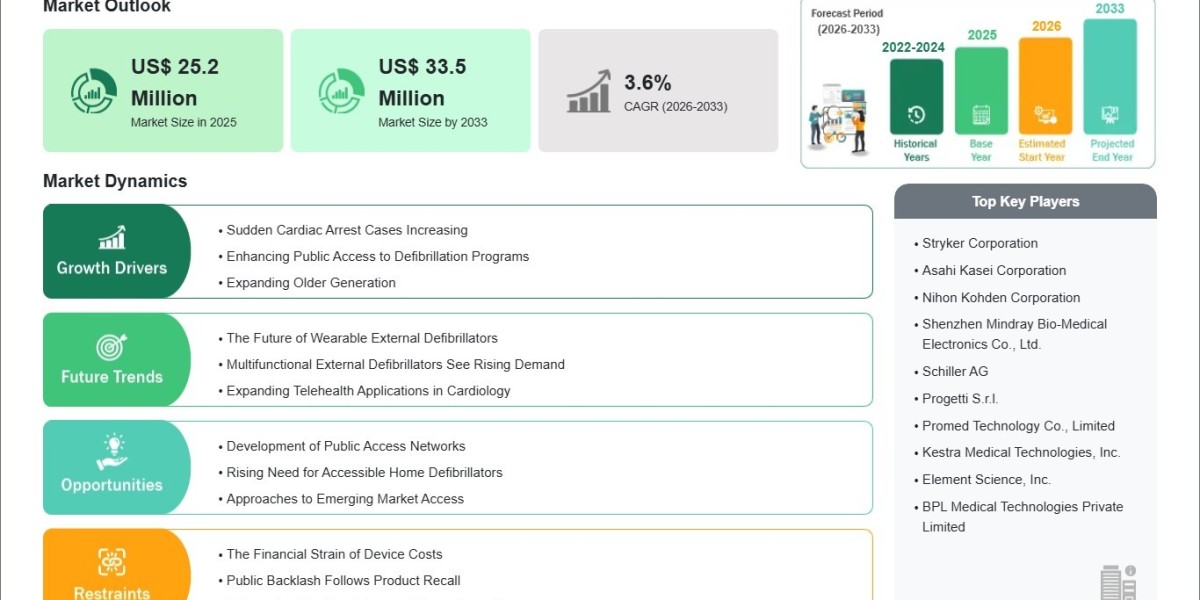
Task: Click the presentation icon in the 2033 bar
Action: pos(1109,115)
